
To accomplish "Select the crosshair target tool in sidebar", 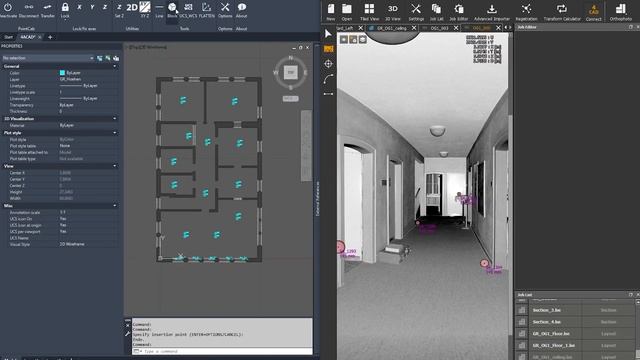I will click(328, 64).
